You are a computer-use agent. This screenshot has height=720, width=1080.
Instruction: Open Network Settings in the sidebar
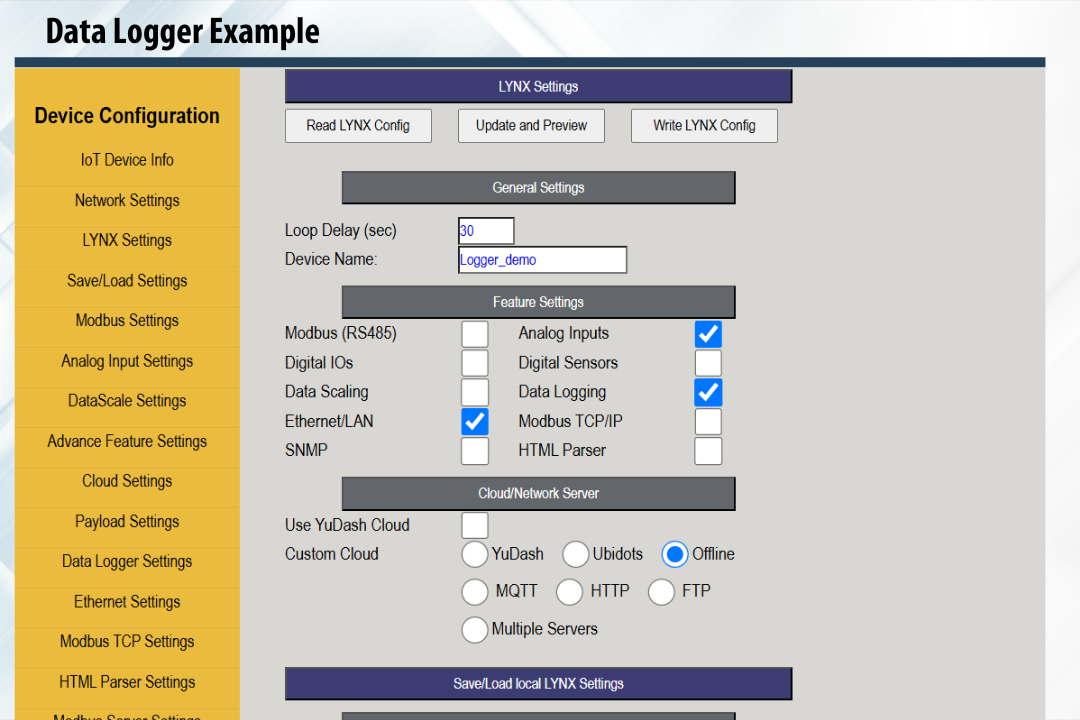click(x=127, y=201)
